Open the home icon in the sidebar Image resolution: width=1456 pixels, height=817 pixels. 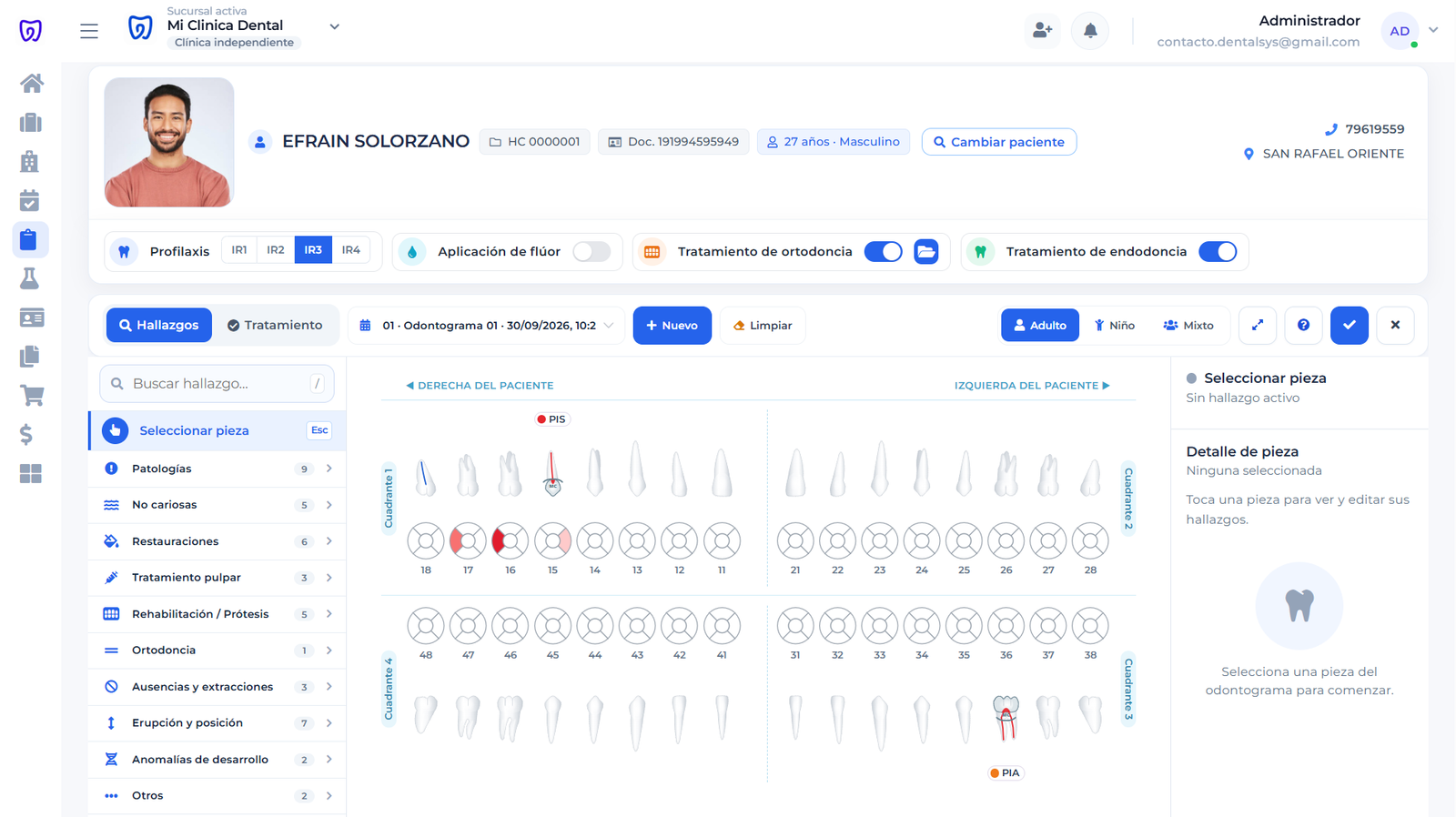point(31,84)
